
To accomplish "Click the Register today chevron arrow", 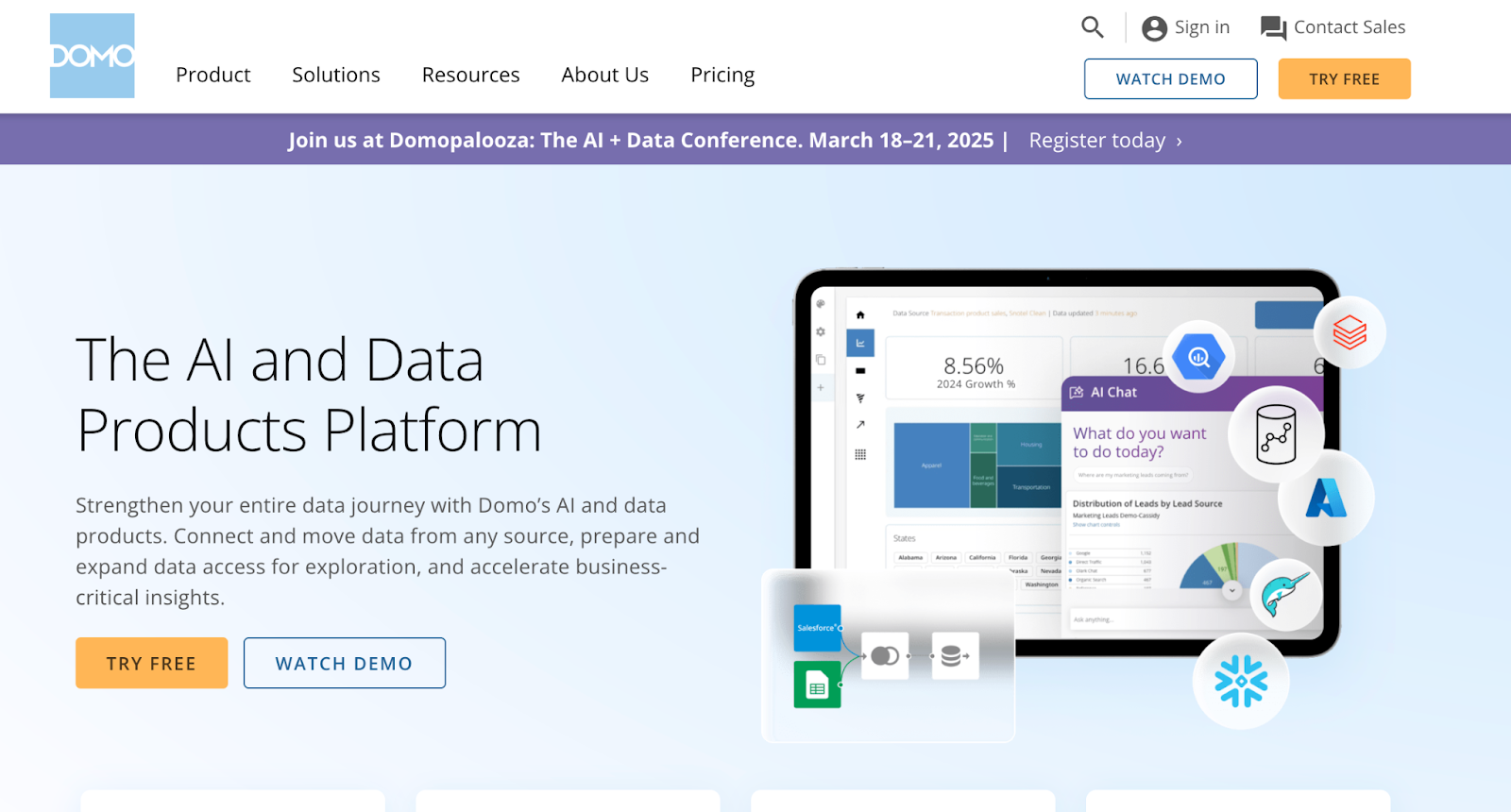I will click(1179, 141).
